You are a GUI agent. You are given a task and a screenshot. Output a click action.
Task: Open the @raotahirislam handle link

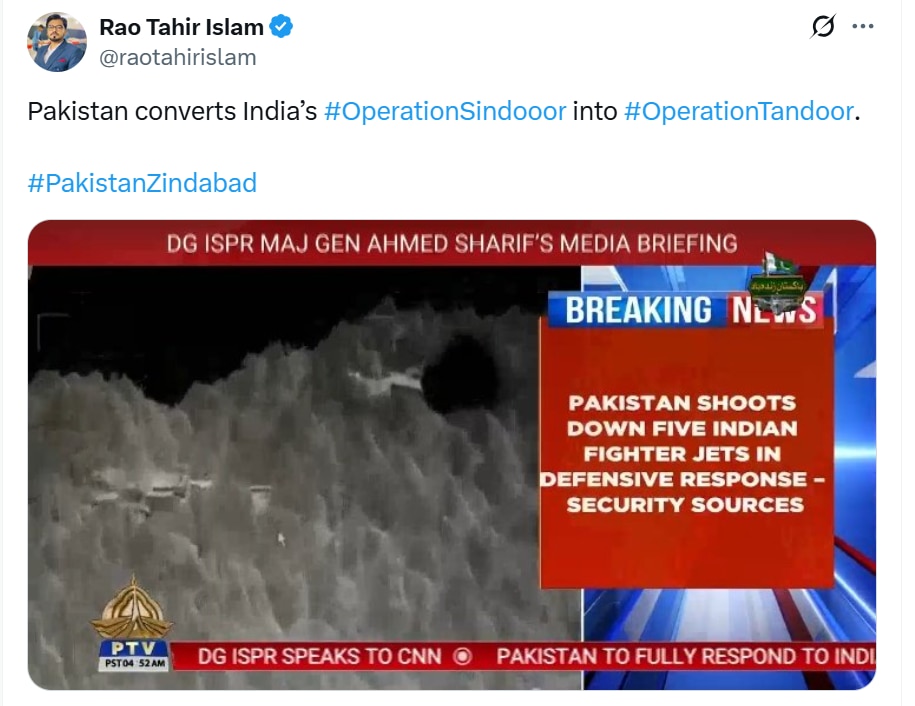pyautogui.click(x=177, y=58)
